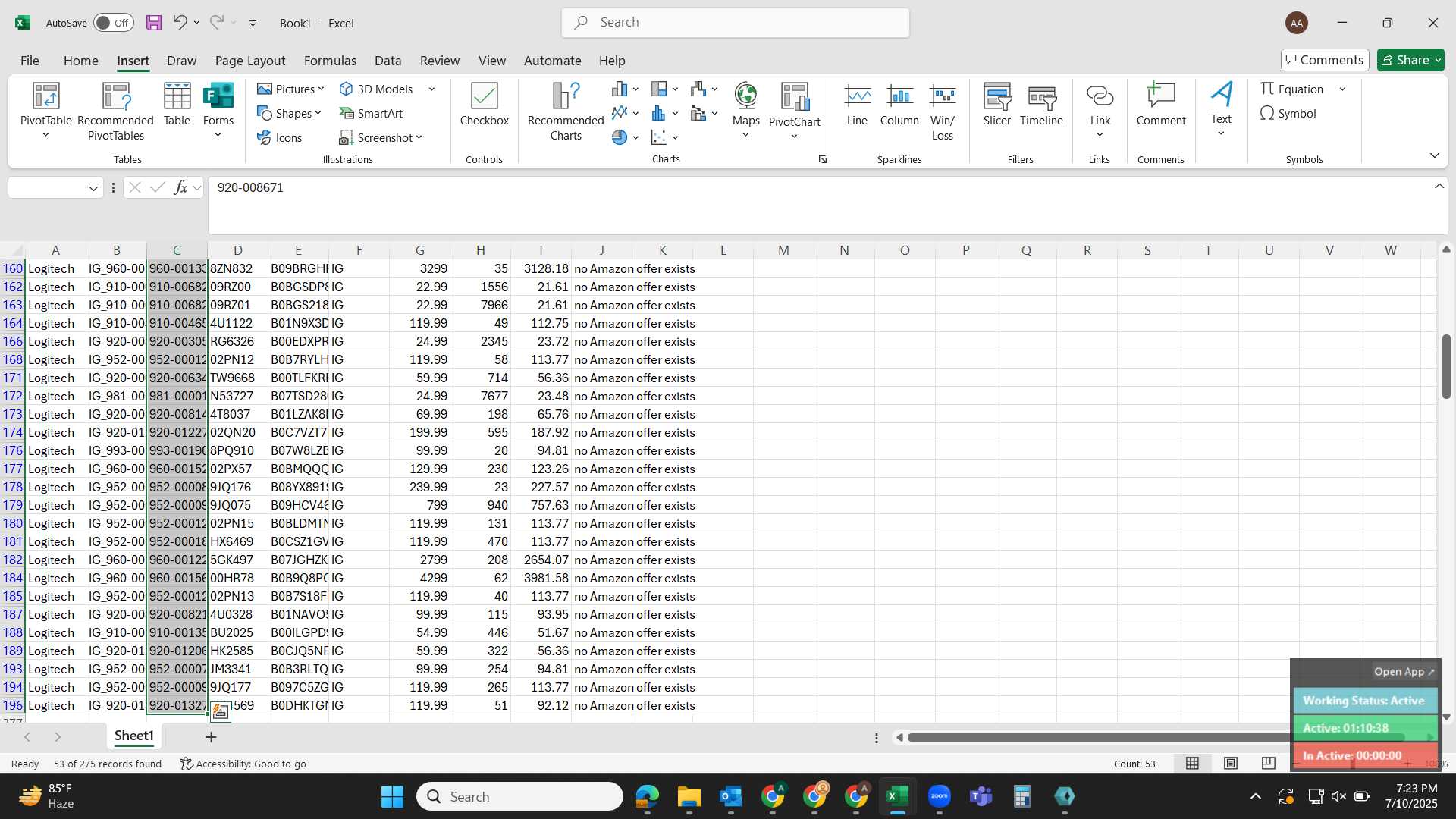The height and width of the screenshot is (819, 1456).
Task: Open the File tab
Action: pos(30,61)
